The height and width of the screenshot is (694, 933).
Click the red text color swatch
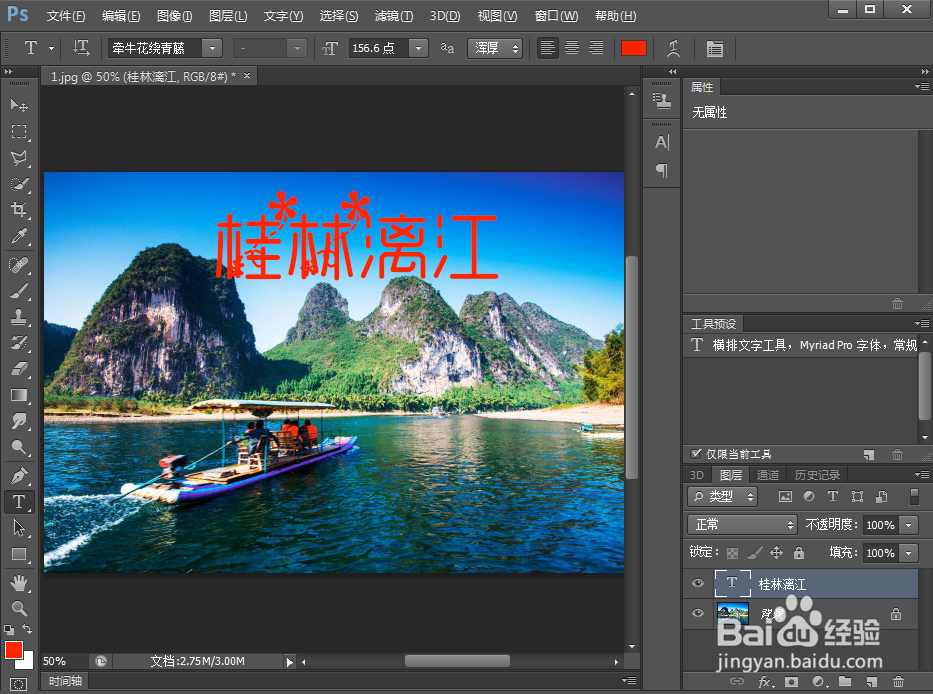[x=633, y=47]
